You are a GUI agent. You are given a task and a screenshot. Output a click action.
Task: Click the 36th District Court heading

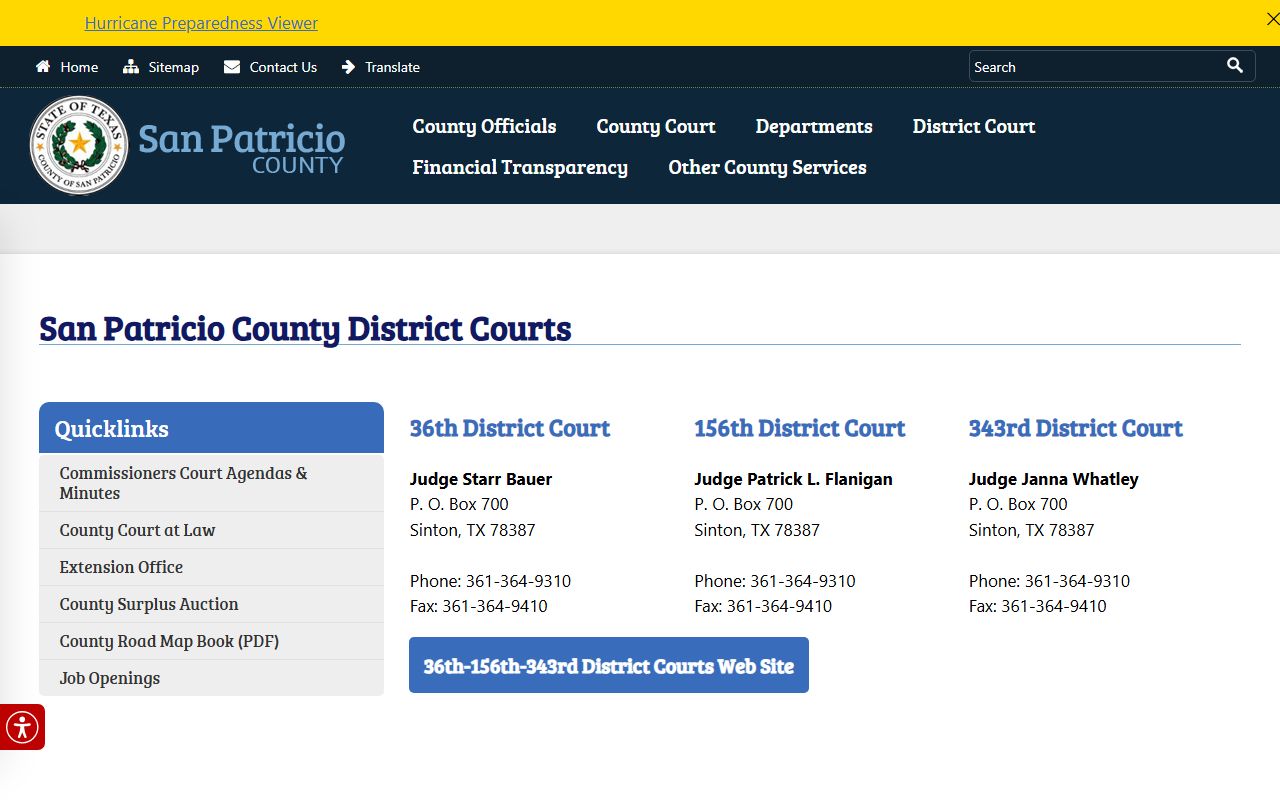click(510, 428)
